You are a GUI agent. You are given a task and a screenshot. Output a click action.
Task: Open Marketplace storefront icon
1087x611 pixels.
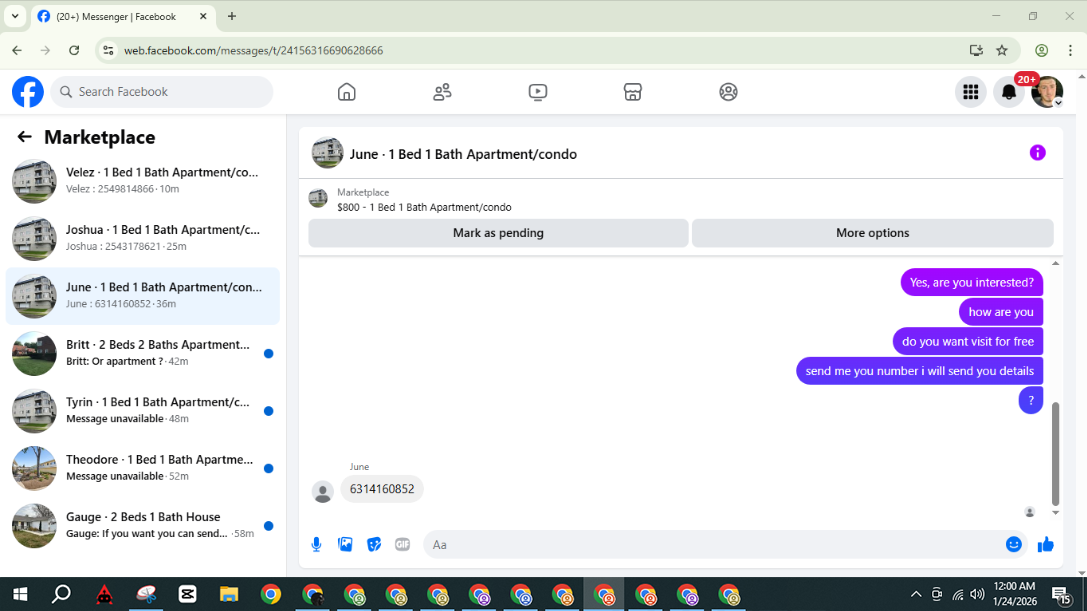point(633,92)
